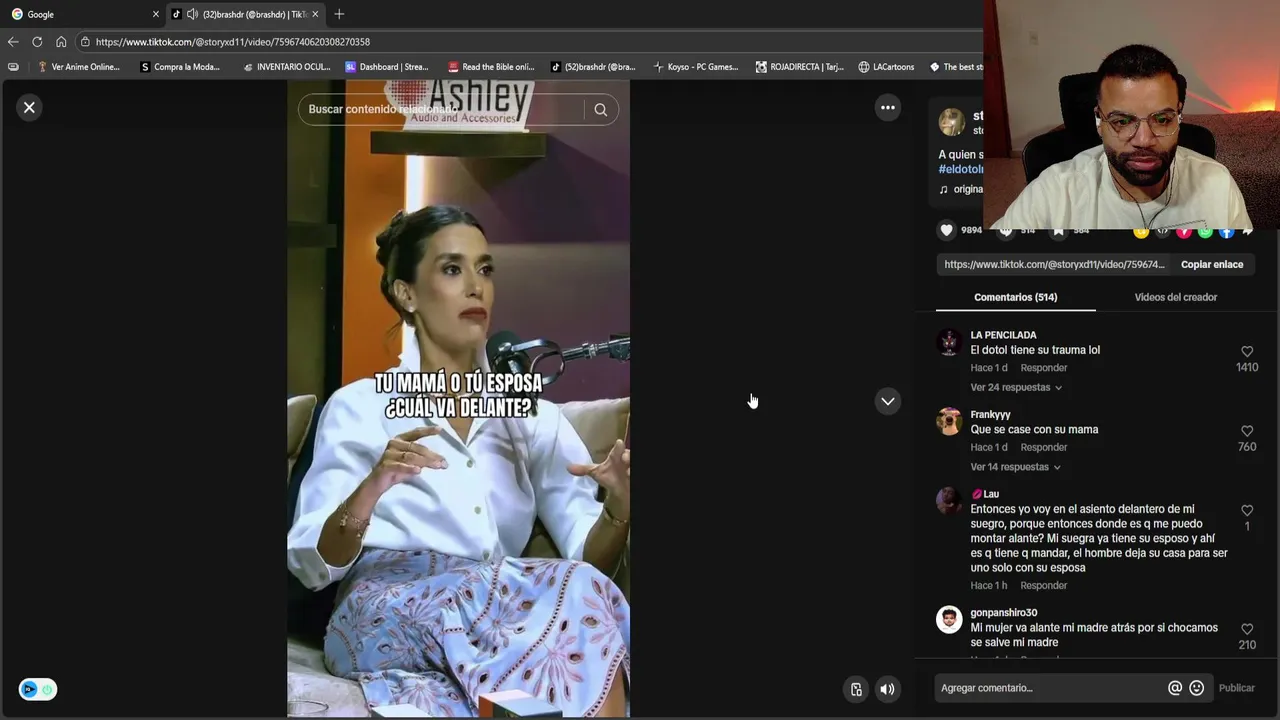Switch to Comentarios (514) tab
This screenshot has height=720, width=1280.
1015,297
